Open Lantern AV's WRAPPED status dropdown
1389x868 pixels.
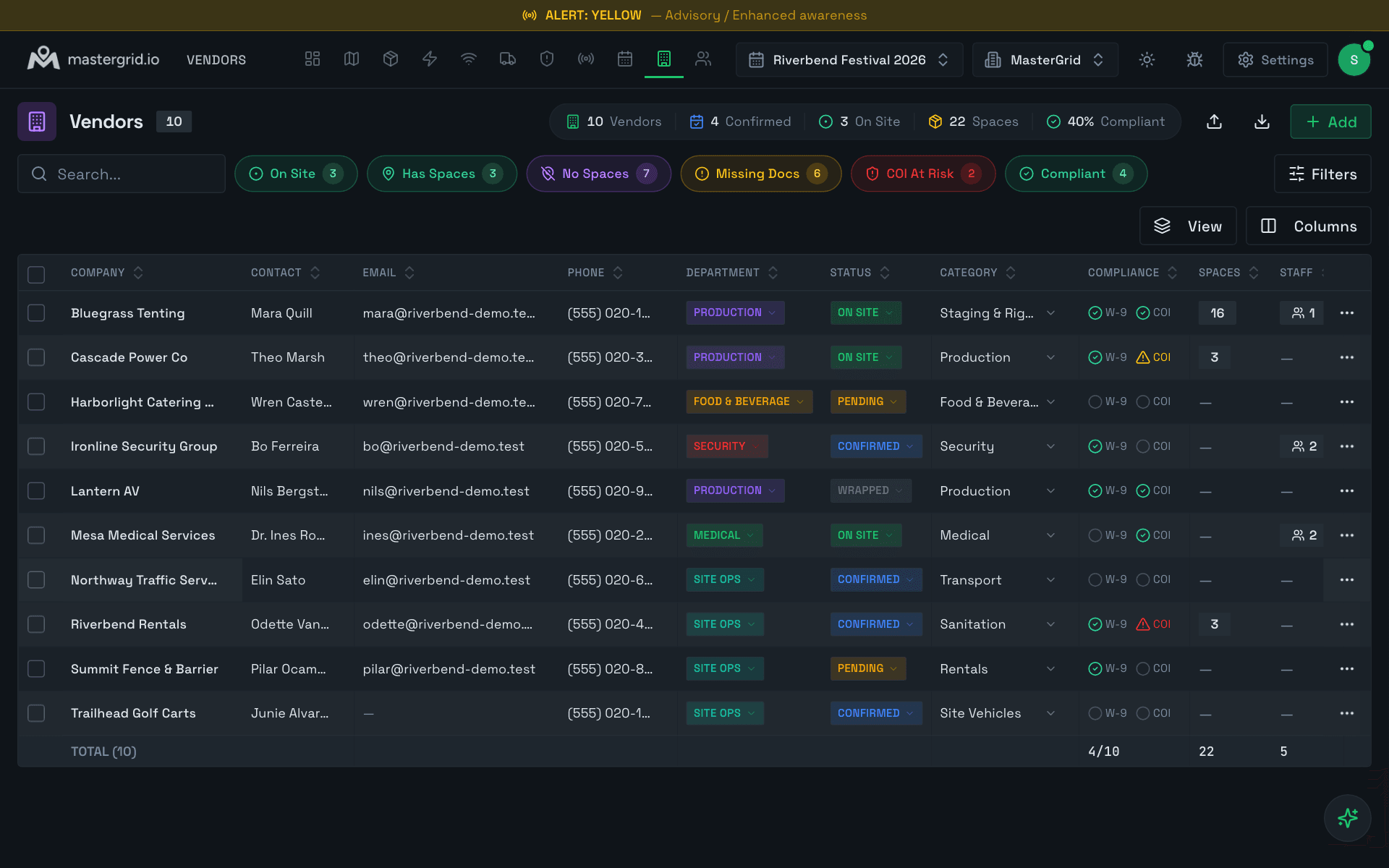point(870,490)
